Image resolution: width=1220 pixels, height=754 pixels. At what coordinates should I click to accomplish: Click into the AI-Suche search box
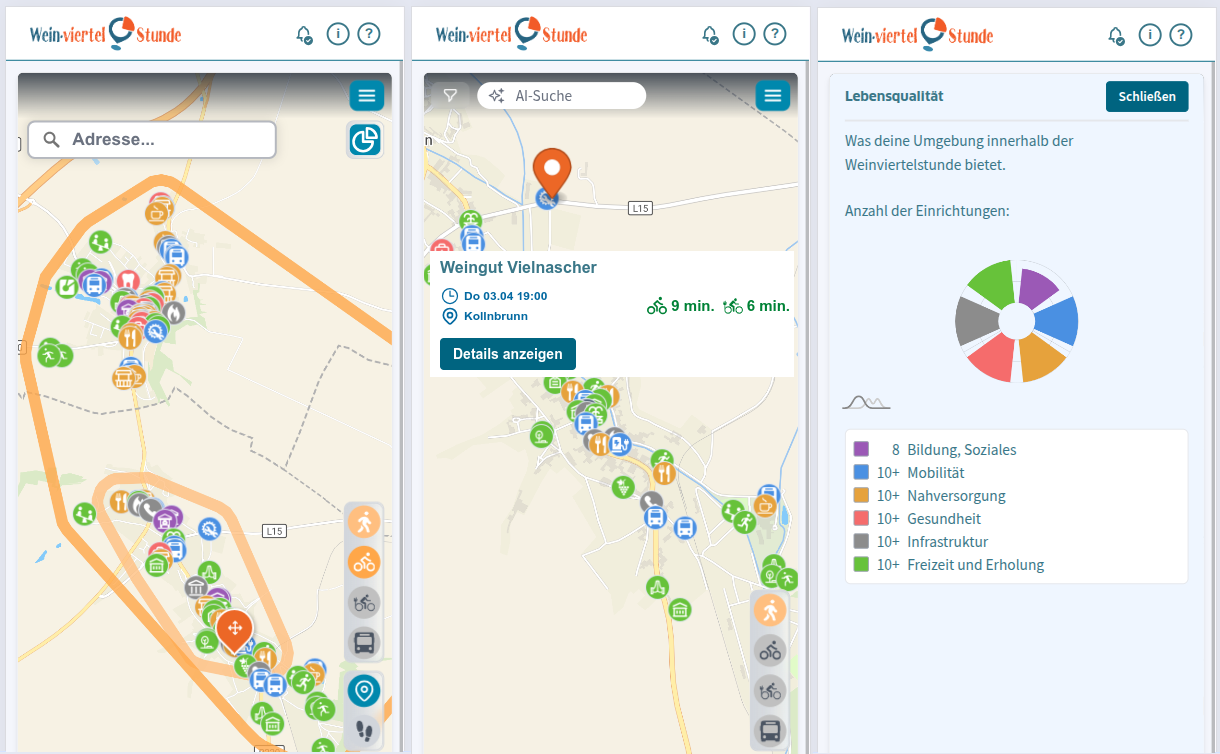[562, 96]
